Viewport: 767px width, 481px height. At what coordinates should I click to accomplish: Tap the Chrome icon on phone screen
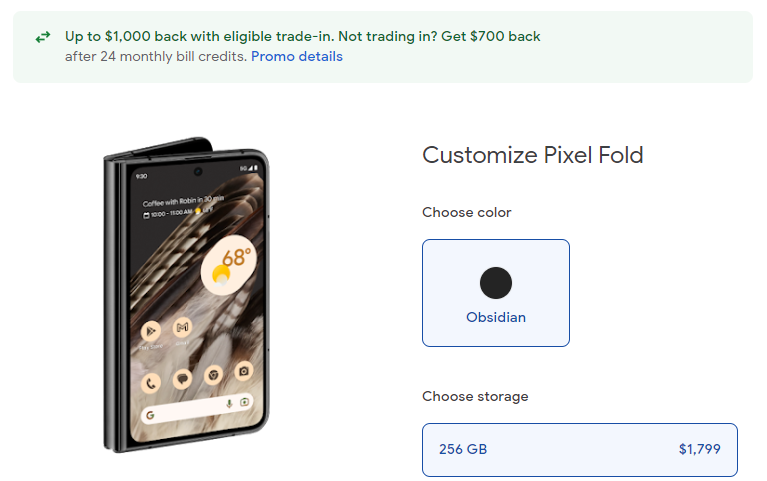[212, 375]
